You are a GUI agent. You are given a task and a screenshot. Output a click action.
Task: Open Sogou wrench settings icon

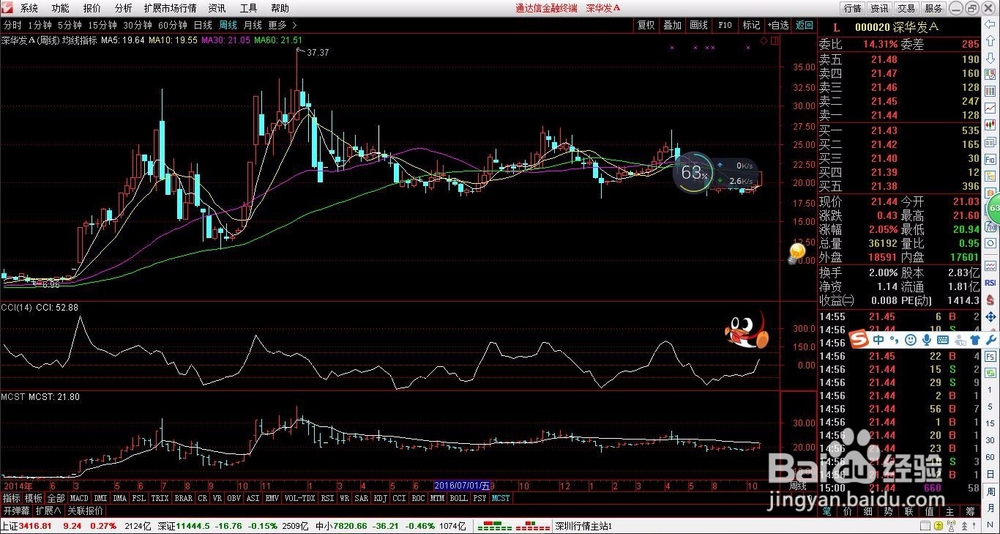(x=992, y=340)
